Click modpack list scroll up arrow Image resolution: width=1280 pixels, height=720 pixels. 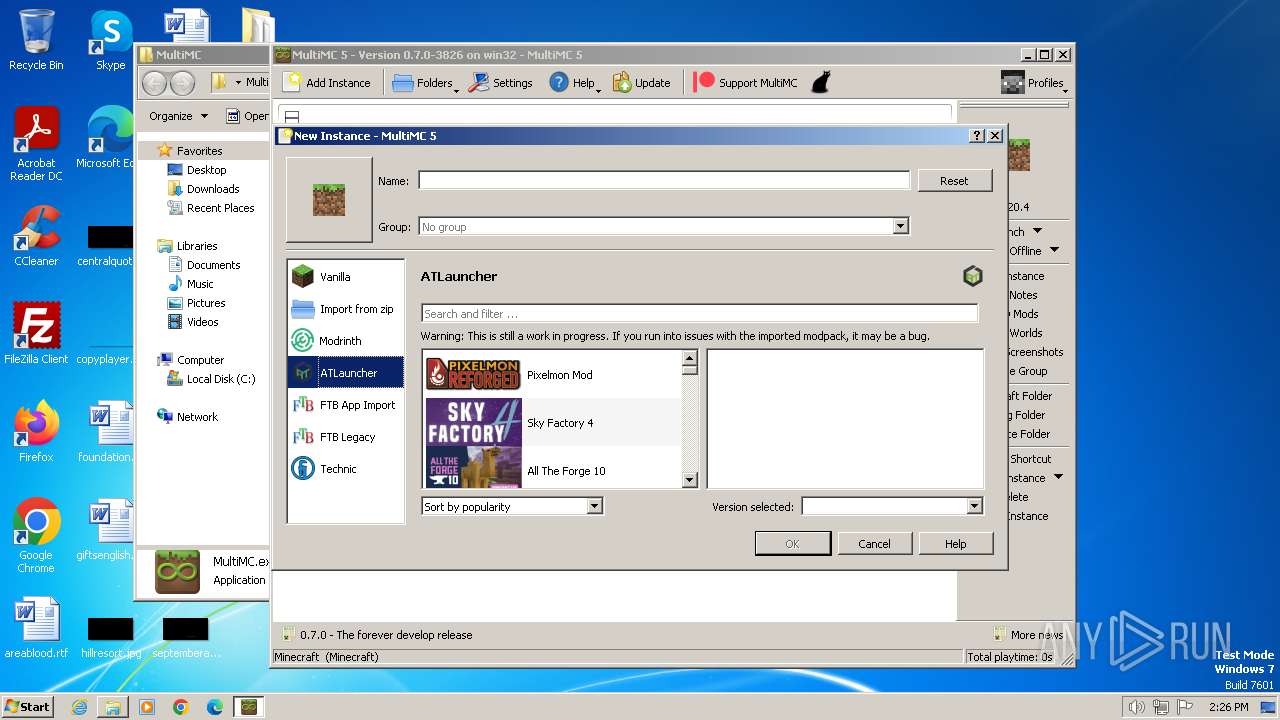tap(689, 358)
